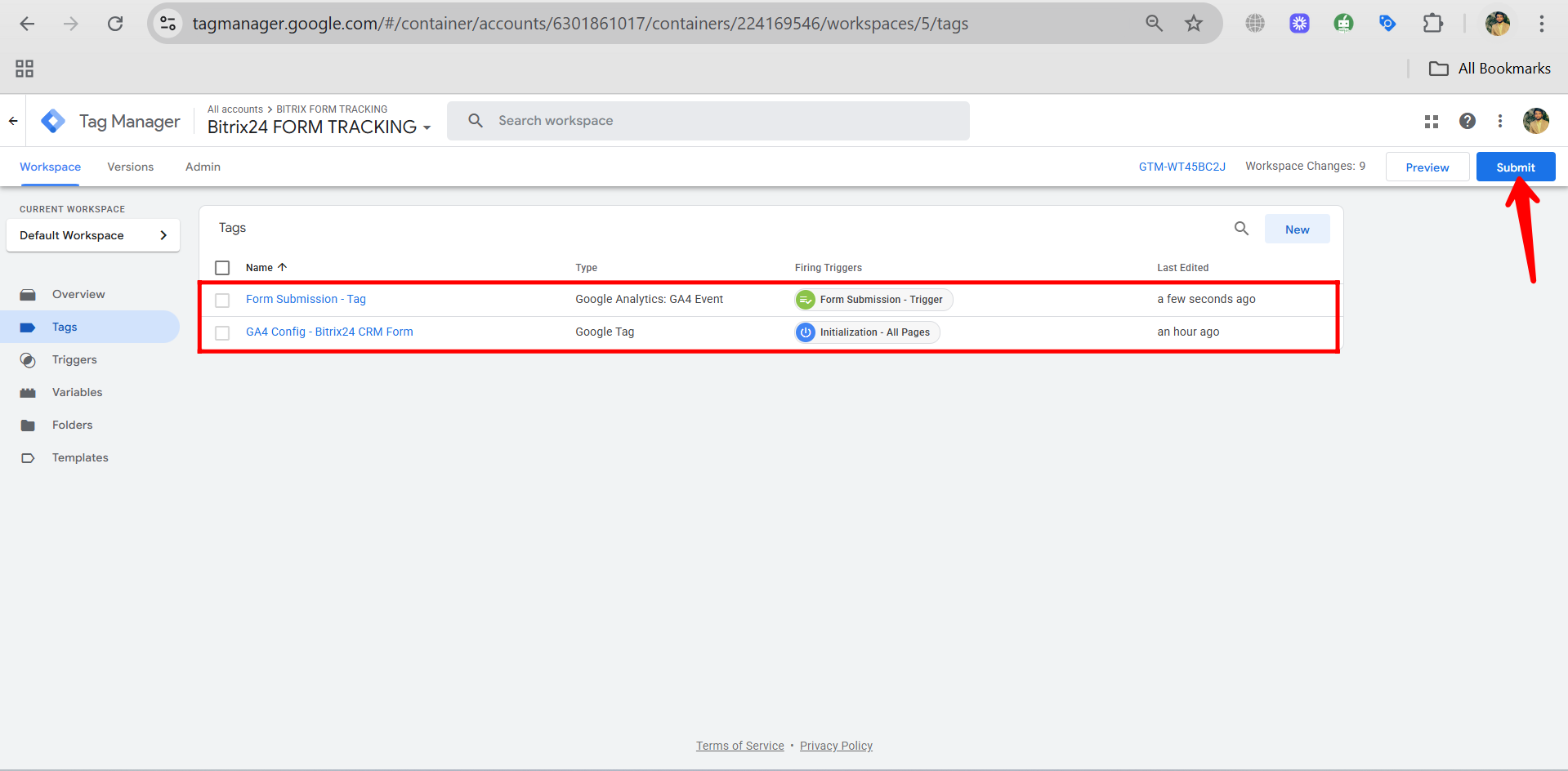Screen dimensions: 1568x771
Task: Open the Extensions puzzle-piece menu
Action: click(x=1432, y=24)
